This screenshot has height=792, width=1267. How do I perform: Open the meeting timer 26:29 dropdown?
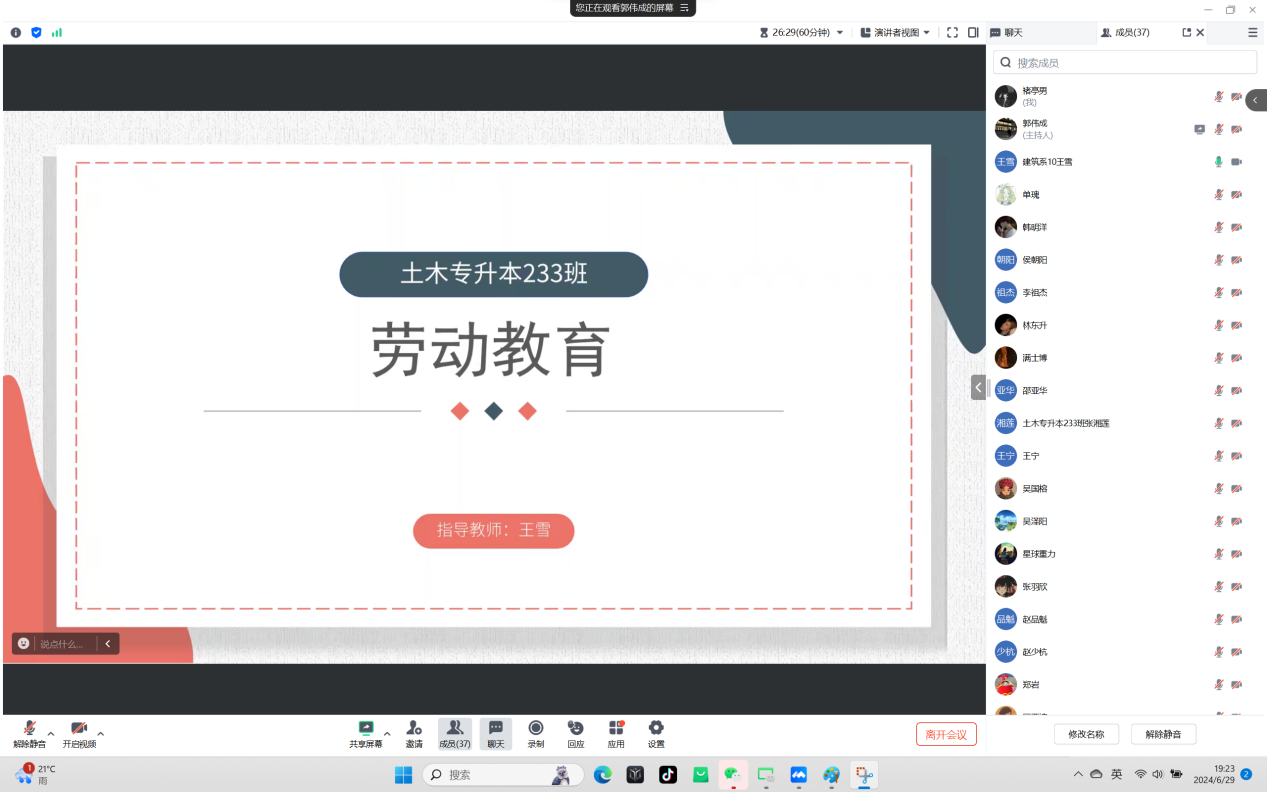pyautogui.click(x=839, y=32)
